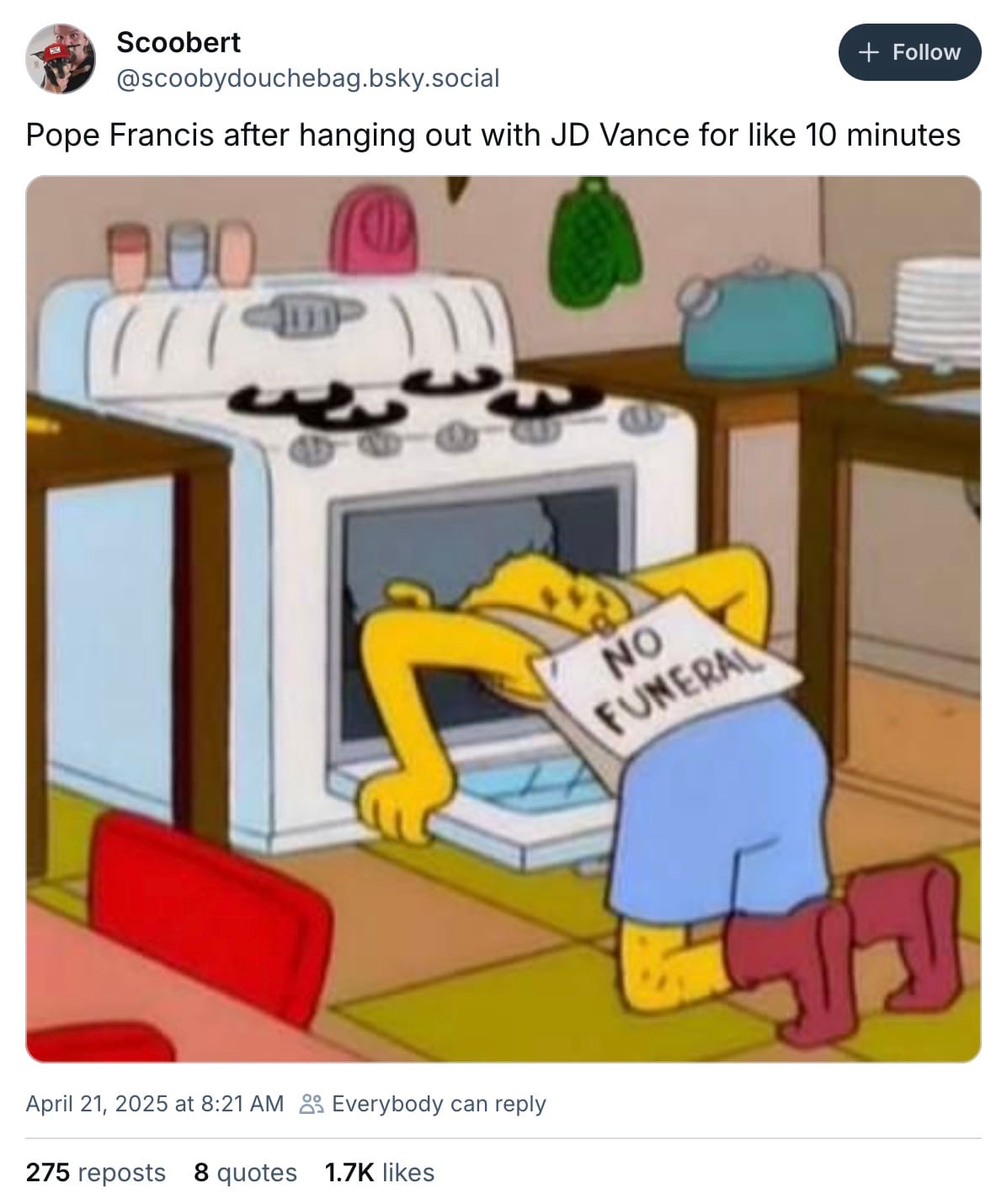Click the Follow button
Screen dimensions: 1007x1204
click(909, 52)
